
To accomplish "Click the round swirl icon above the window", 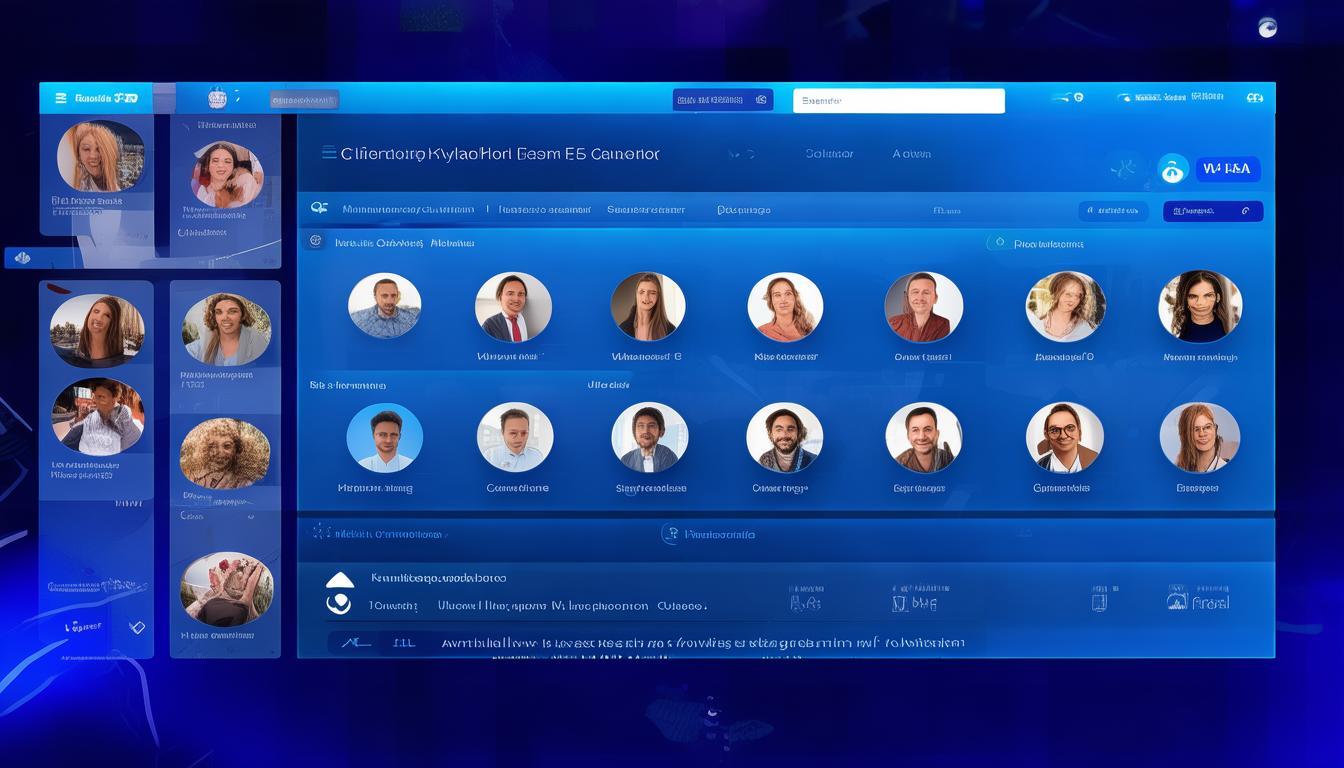I will (1267, 28).
